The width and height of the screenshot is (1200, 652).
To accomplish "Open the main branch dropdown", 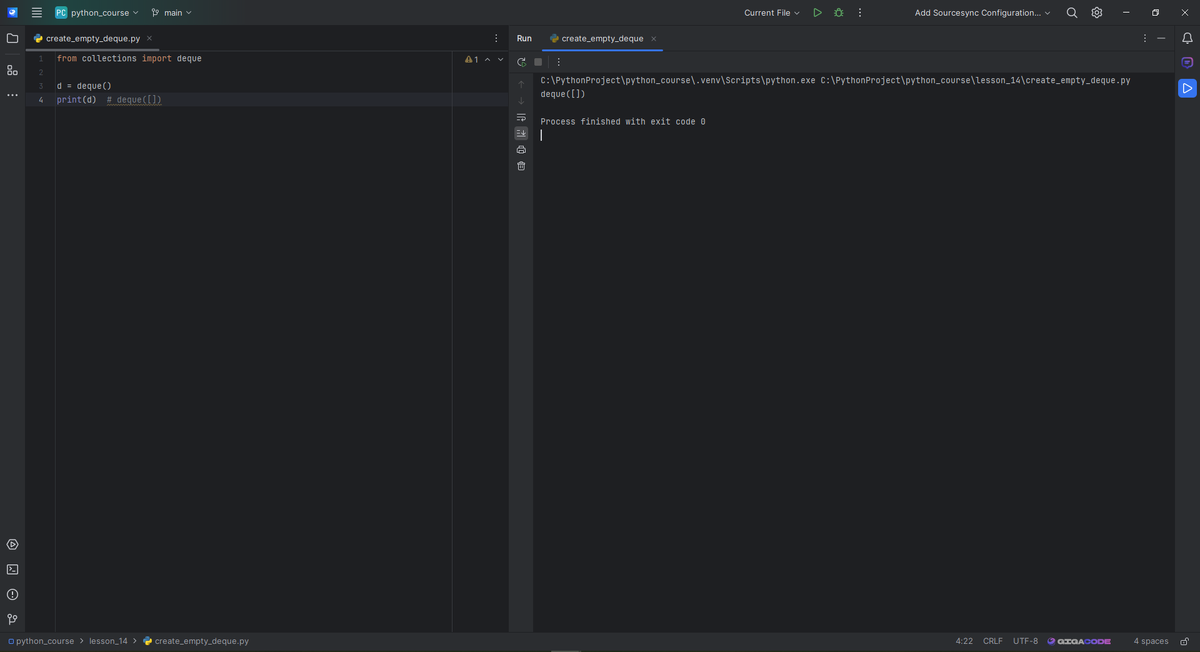I will [x=171, y=12].
